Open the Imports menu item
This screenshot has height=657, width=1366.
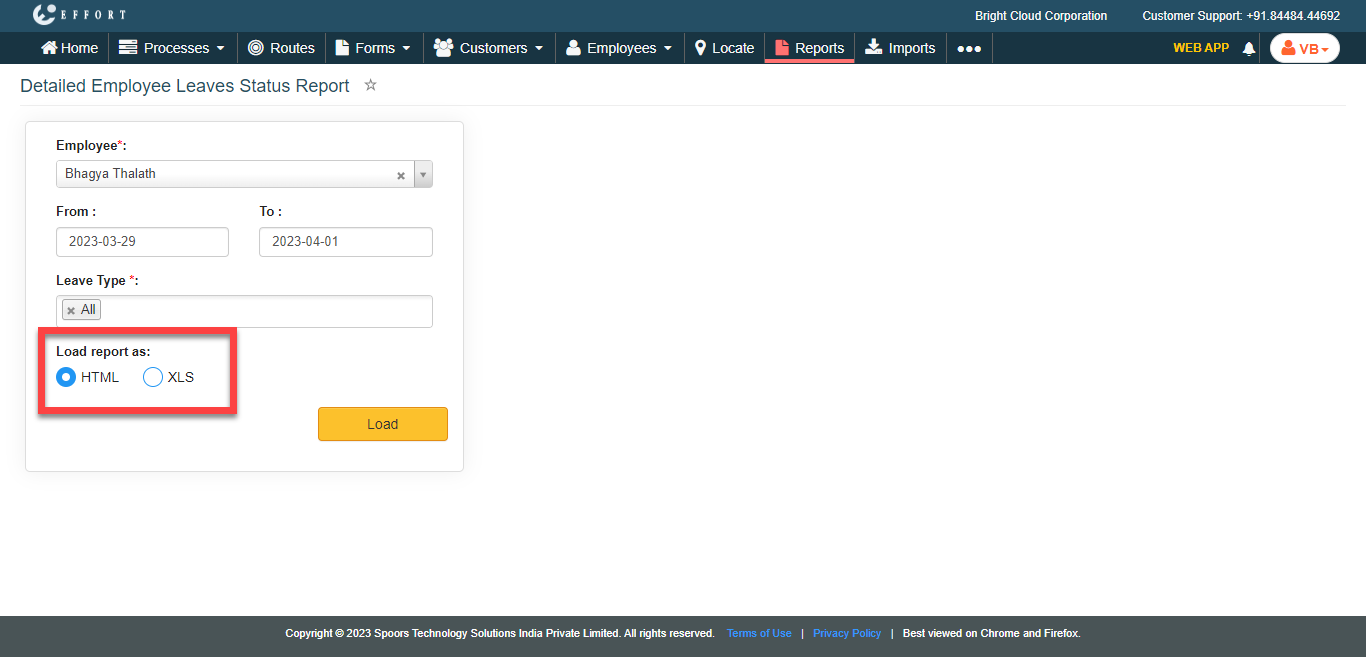pyautogui.click(x=900, y=48)
